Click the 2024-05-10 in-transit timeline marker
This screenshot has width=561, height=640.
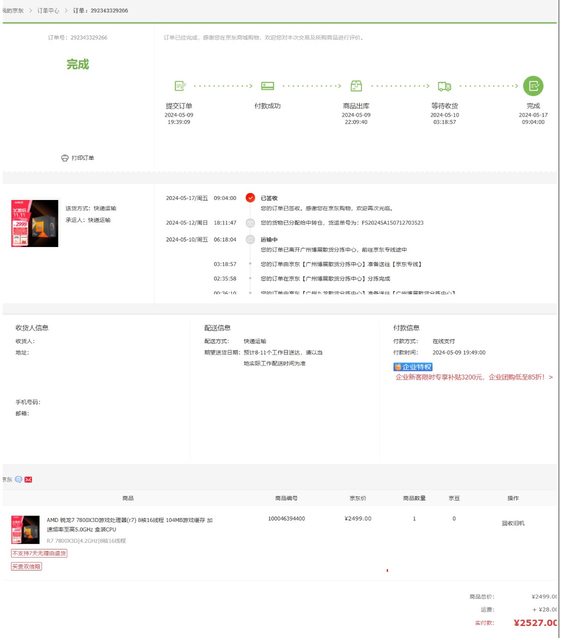point(250,240)
